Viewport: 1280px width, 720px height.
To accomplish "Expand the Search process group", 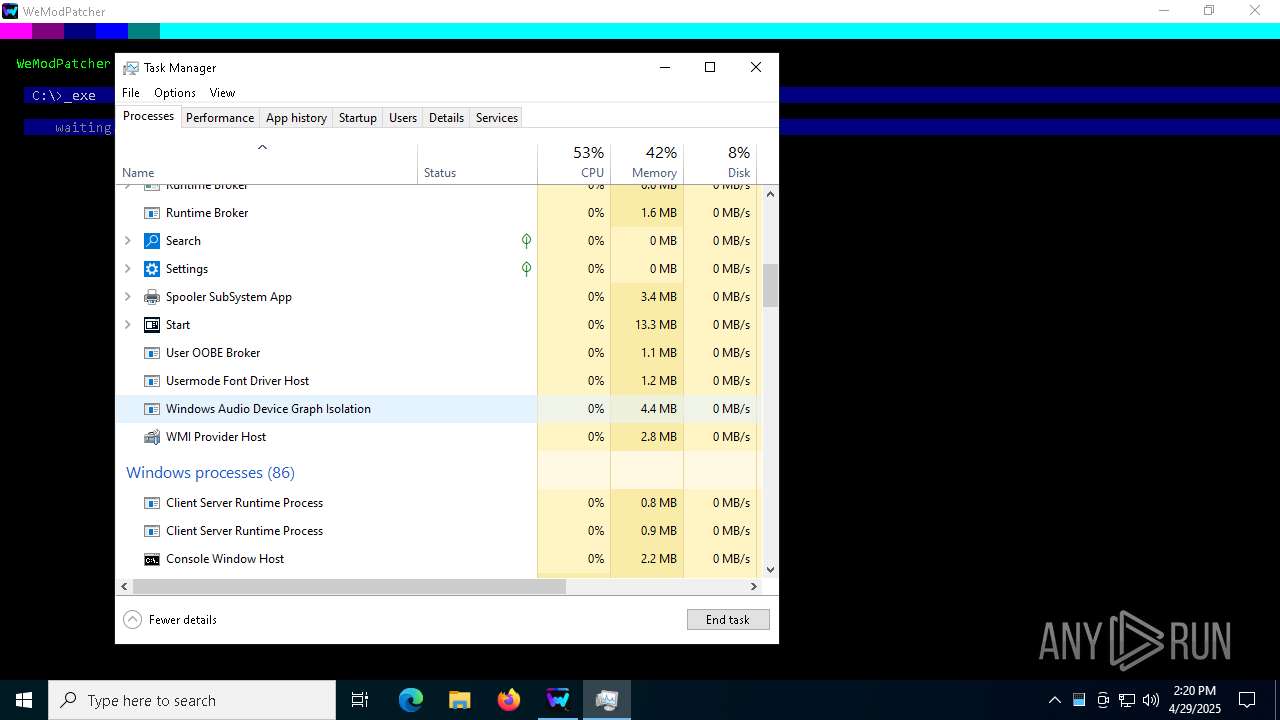I will point(127,241).
